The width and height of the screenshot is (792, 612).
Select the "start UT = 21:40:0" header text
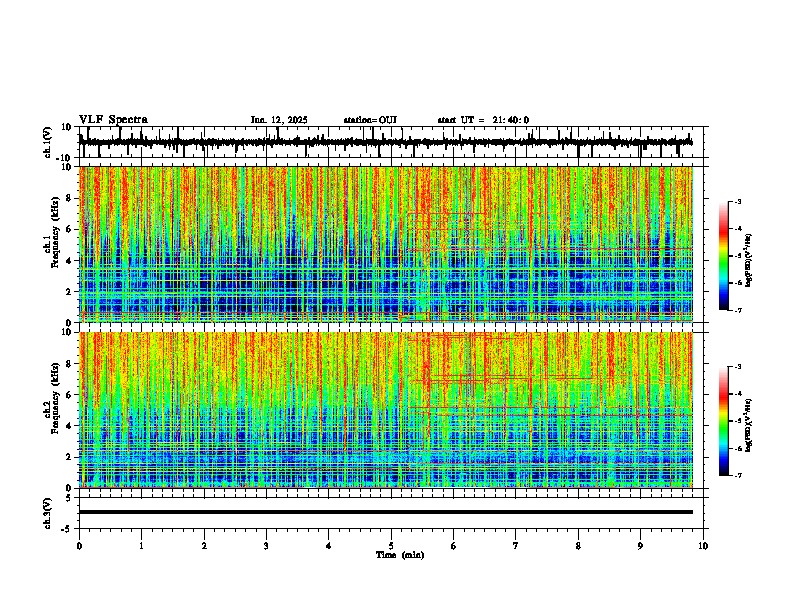[x=483, y=120]
